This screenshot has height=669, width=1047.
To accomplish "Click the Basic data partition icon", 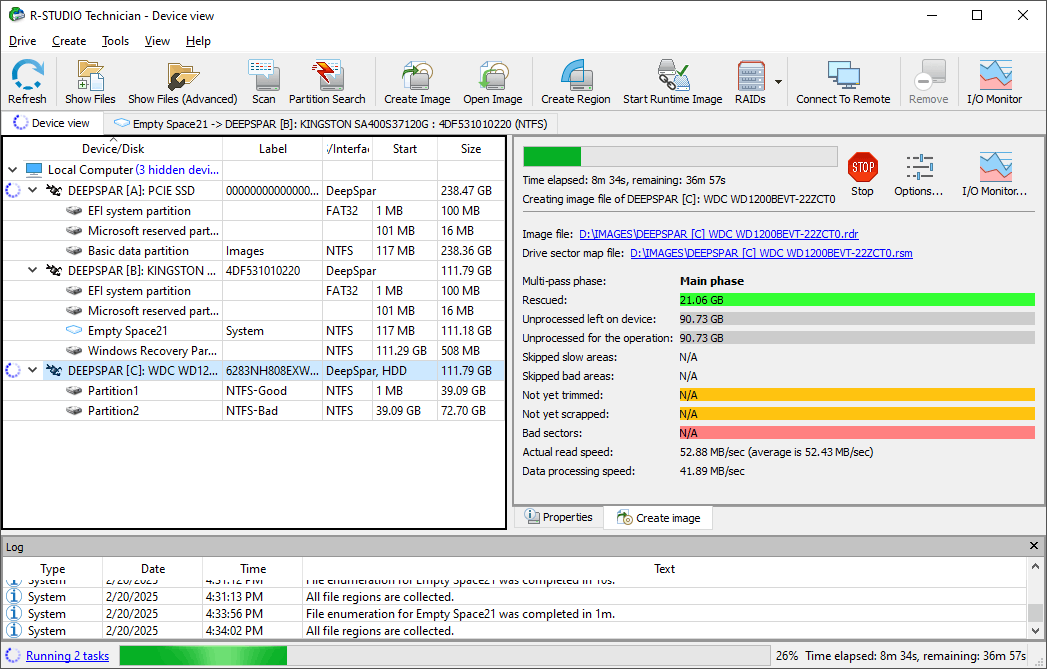I will click(73, 250).
